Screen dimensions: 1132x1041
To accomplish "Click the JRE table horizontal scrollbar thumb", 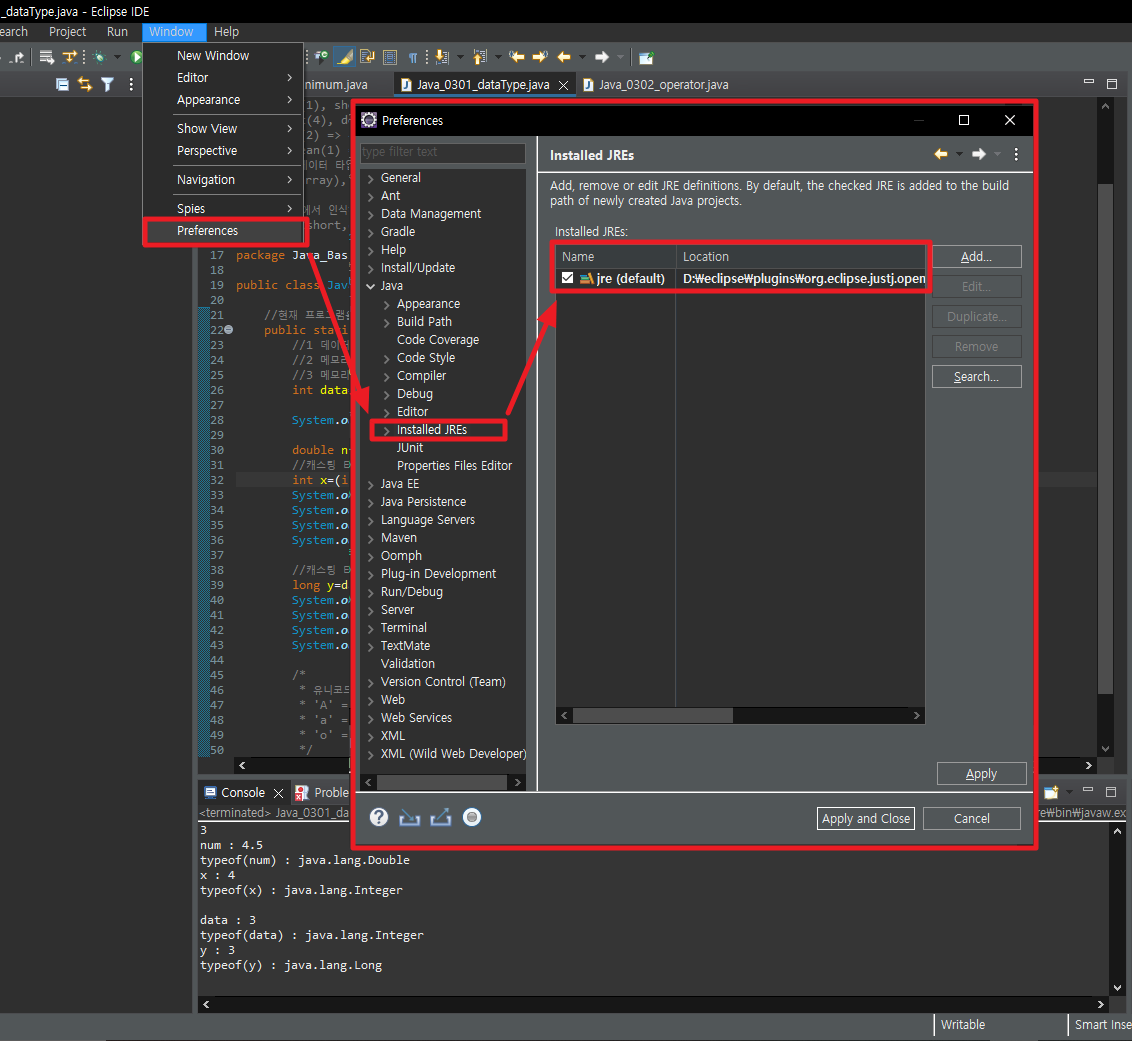I will pyautogui.click(x=653, y=715).
